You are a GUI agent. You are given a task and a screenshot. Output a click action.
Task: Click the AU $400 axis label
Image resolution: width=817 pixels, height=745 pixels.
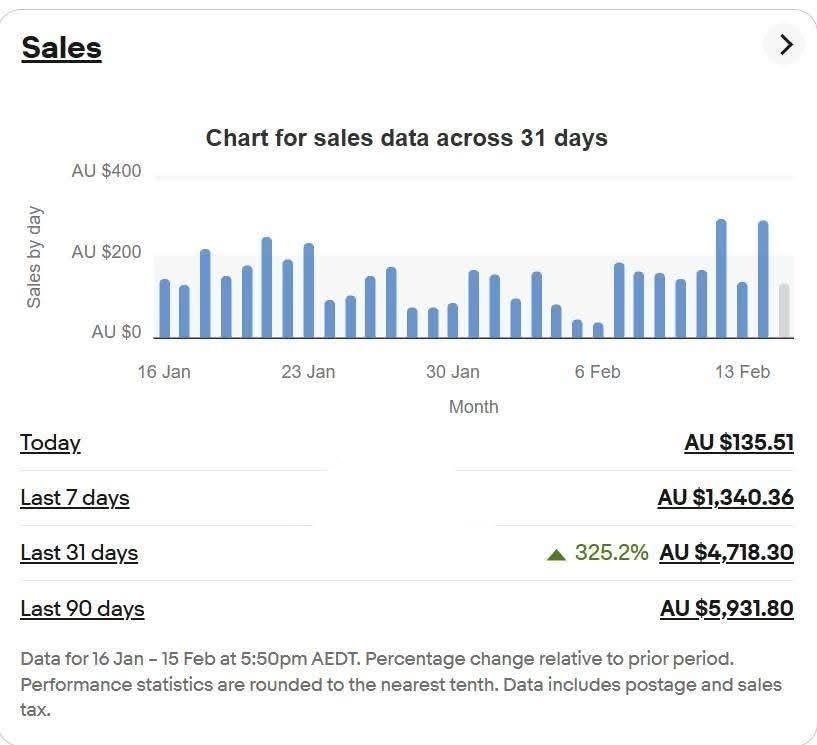coord(106,171)
